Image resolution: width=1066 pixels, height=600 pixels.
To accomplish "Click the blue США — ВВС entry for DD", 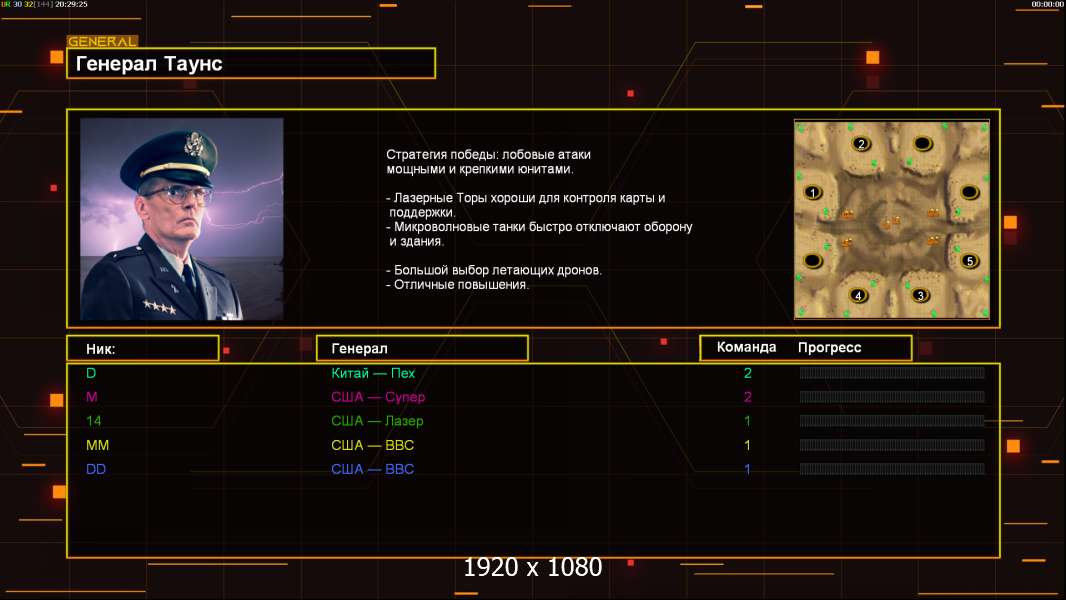I will pyautogui.click(x=373, y=469).
